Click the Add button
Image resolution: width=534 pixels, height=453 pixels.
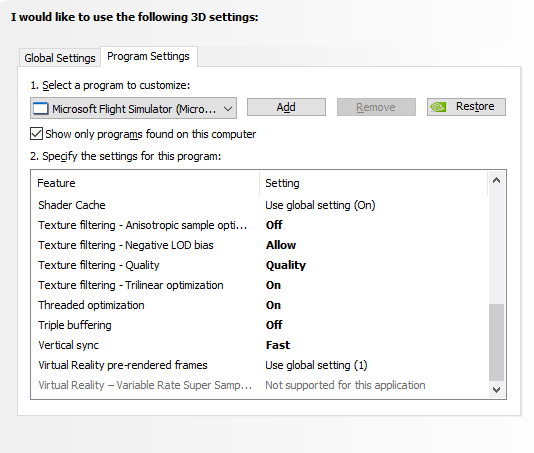(x=286, y=107)
